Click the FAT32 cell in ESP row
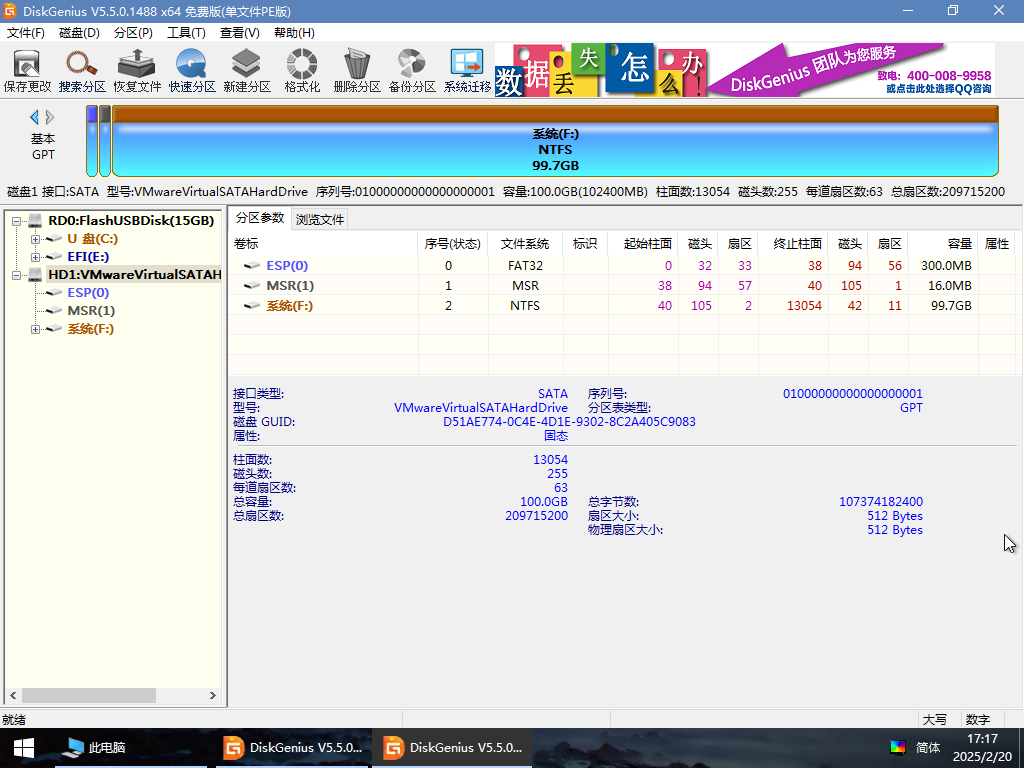The height and width of the screenshot is (768, 1024). click(x=525, y=266)
